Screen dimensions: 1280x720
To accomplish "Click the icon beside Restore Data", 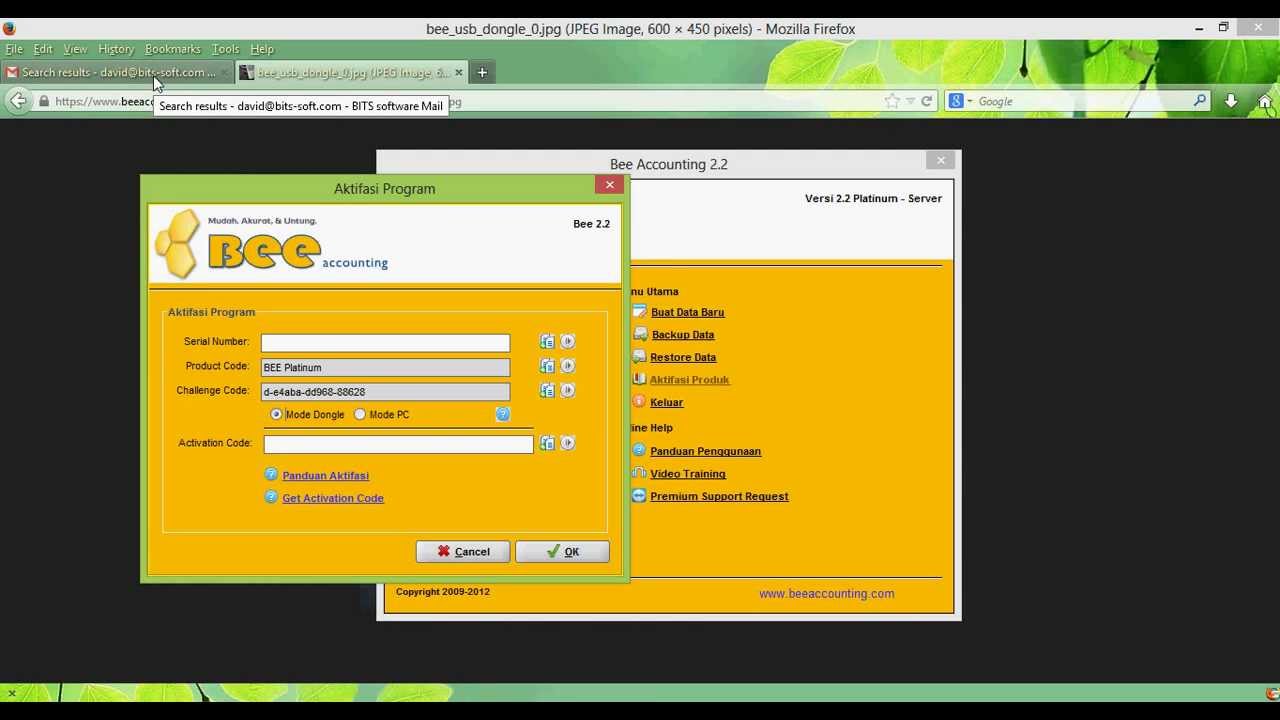I will [x=640, y=356].
